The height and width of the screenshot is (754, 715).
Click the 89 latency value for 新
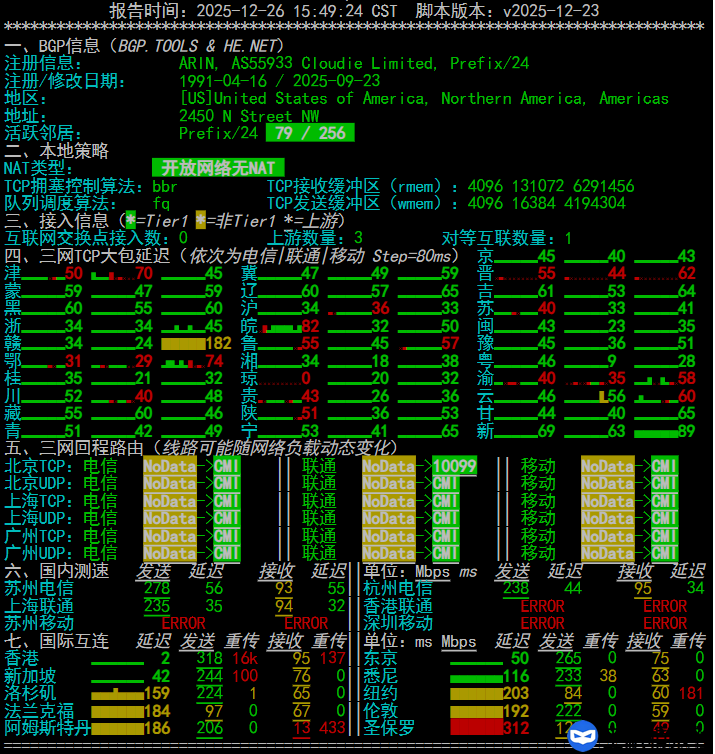687,431
